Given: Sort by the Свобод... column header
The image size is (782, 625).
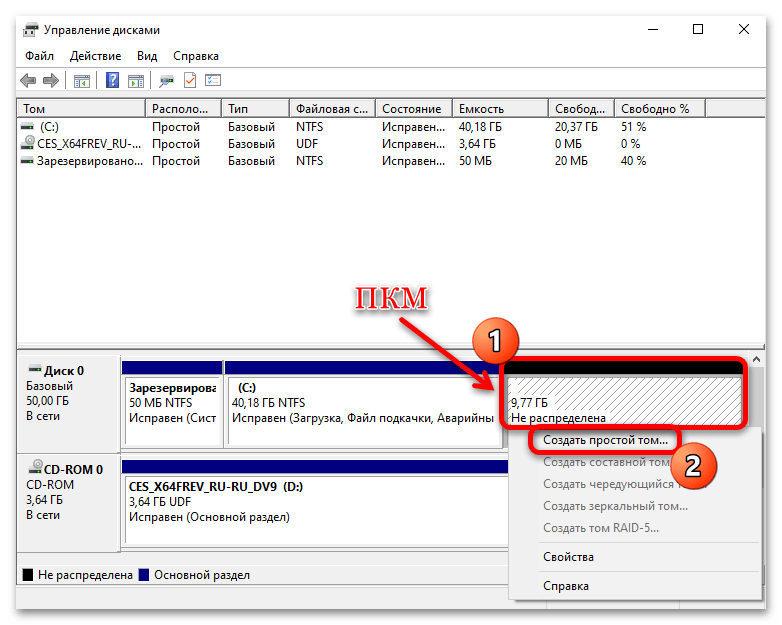Looking at the screenshot, I should pos(582,109).
